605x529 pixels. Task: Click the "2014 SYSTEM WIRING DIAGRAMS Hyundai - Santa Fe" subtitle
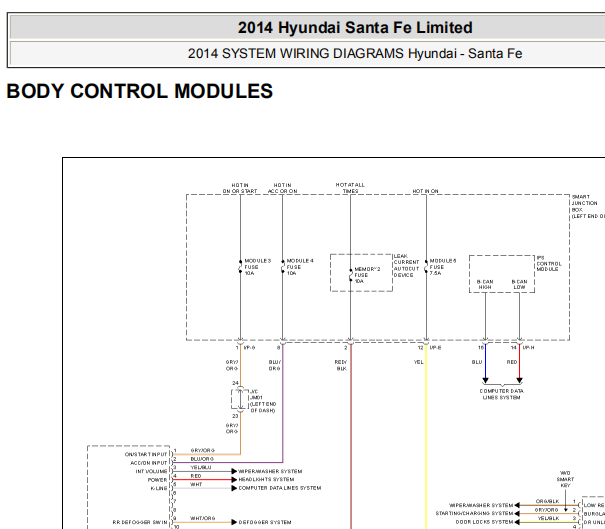(x=355, y=53)
